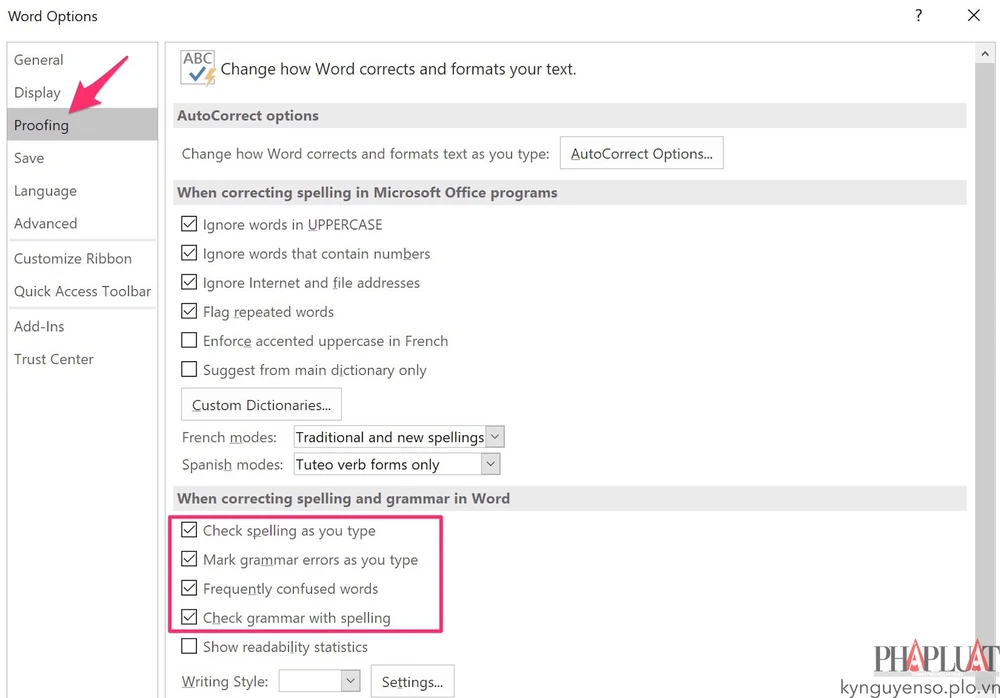Open the Writing Style dropdown
This screenshot has height=698, width=1000.
coord(350,682)
